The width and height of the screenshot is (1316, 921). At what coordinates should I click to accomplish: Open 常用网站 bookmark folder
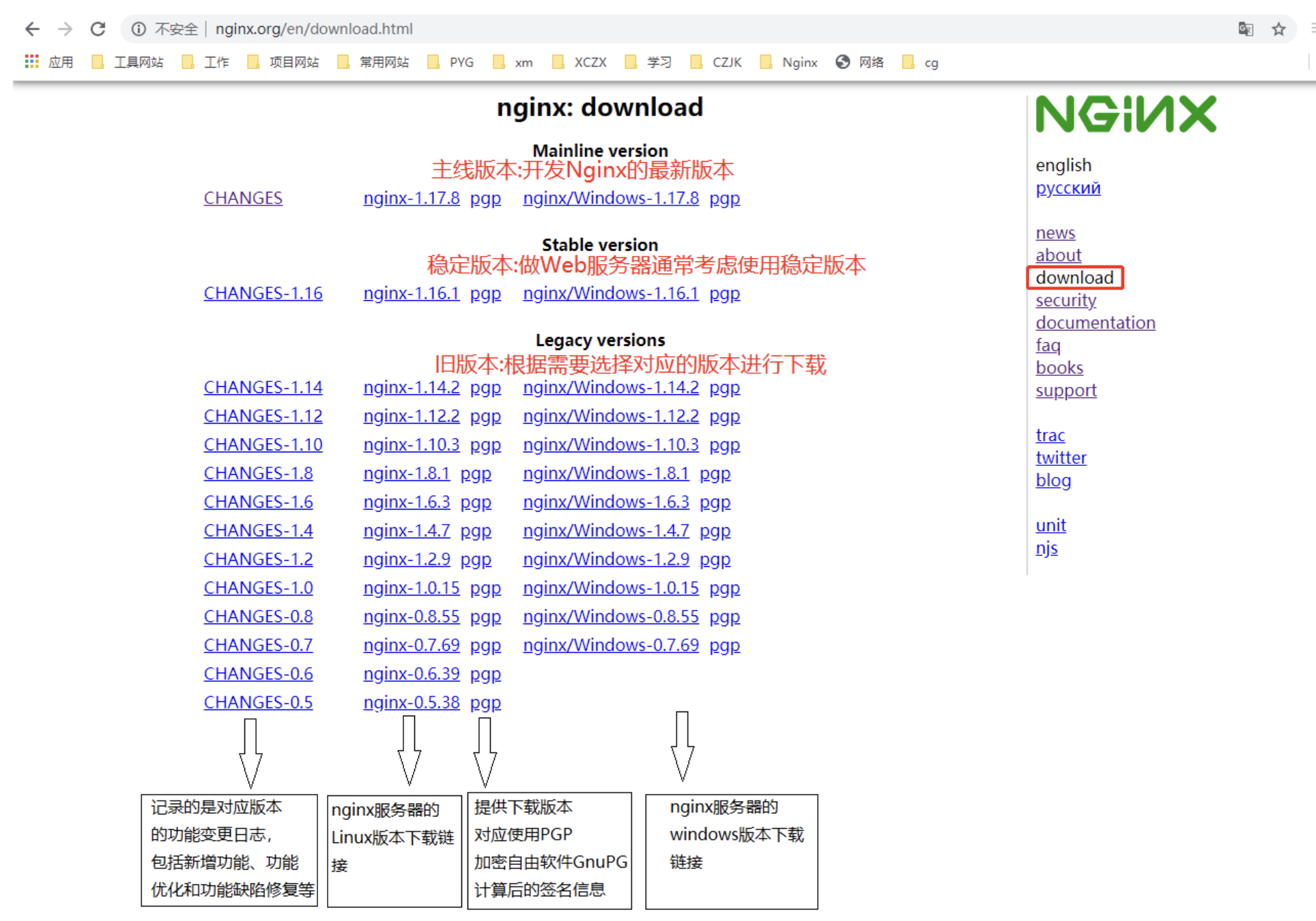[373, 62]
